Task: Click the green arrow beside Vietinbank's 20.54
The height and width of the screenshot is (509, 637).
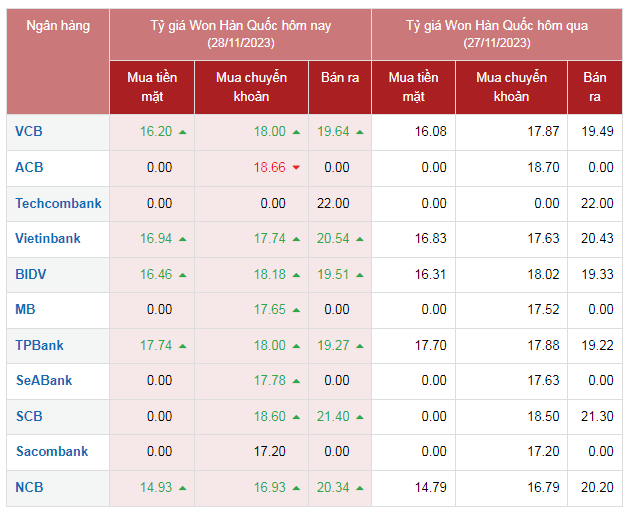Action: pyautogui.click(x=360, y=239)
